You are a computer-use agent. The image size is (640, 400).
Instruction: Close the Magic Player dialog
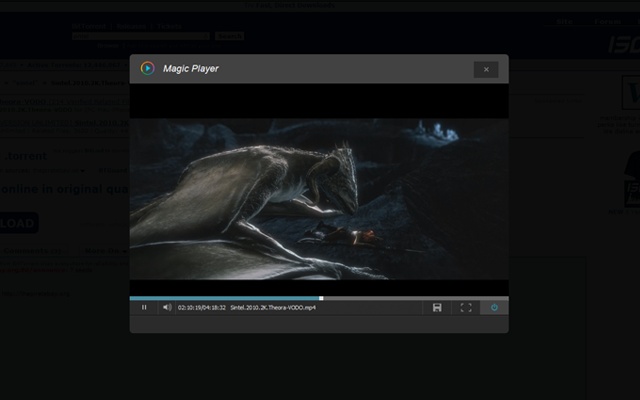pyautogui.click(x=486, y=69)
